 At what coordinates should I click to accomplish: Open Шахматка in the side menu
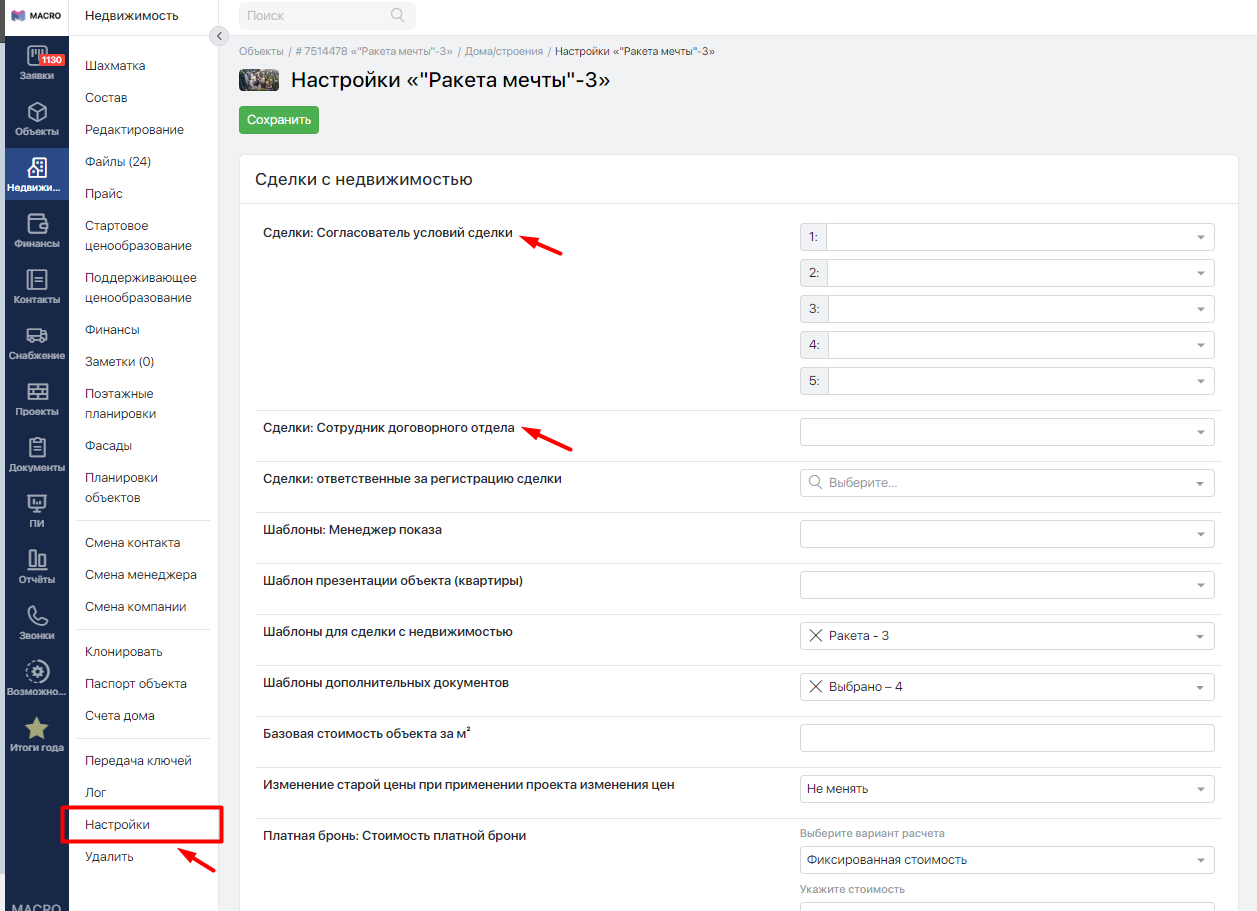coord(115,66)
